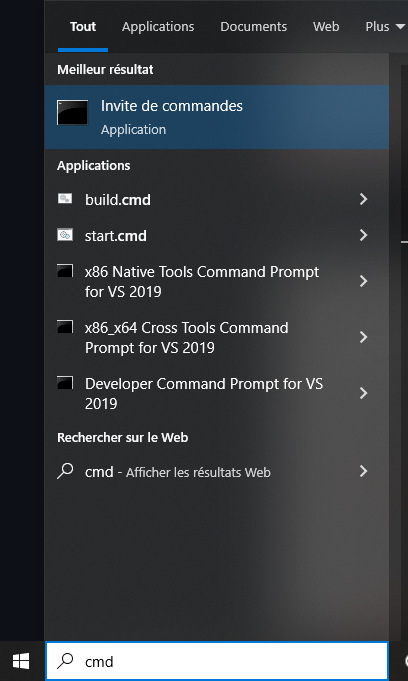The height and width of the screenshot is (681, 408).
Task: Switch to the Documents tab
Action: point(253,26)
